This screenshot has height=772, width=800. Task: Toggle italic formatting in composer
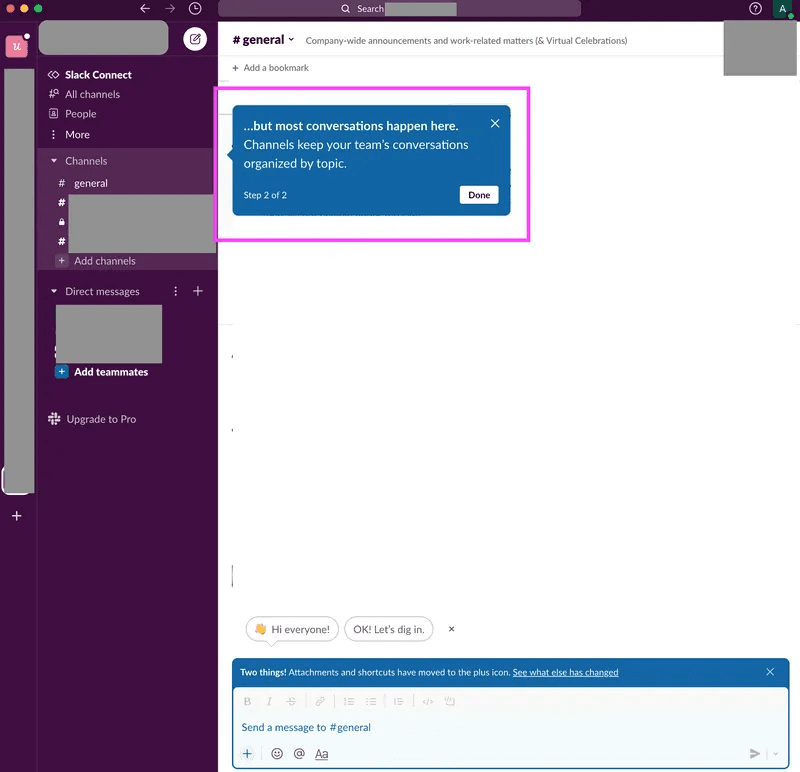[270, 701]
